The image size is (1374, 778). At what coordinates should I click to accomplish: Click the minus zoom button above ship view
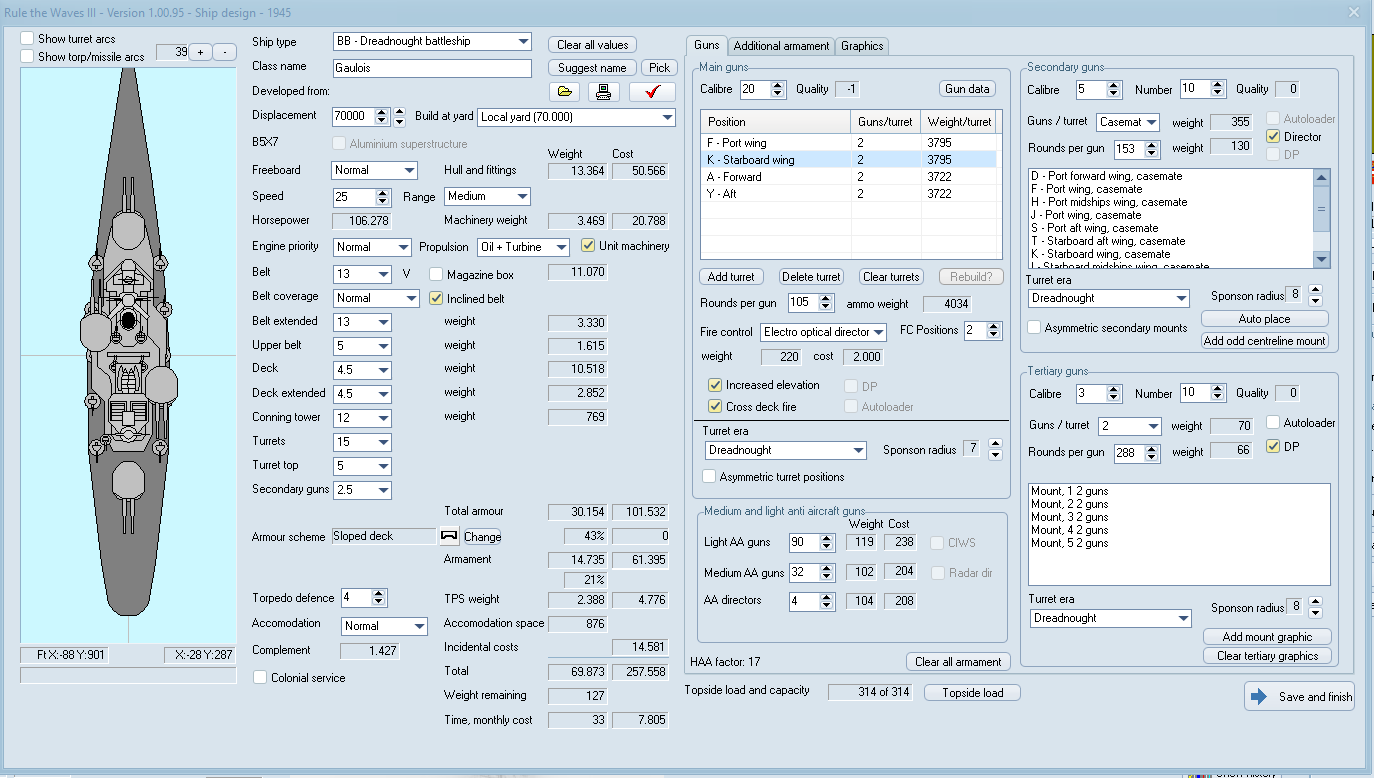pyautogui.click(x=226, y=52)
